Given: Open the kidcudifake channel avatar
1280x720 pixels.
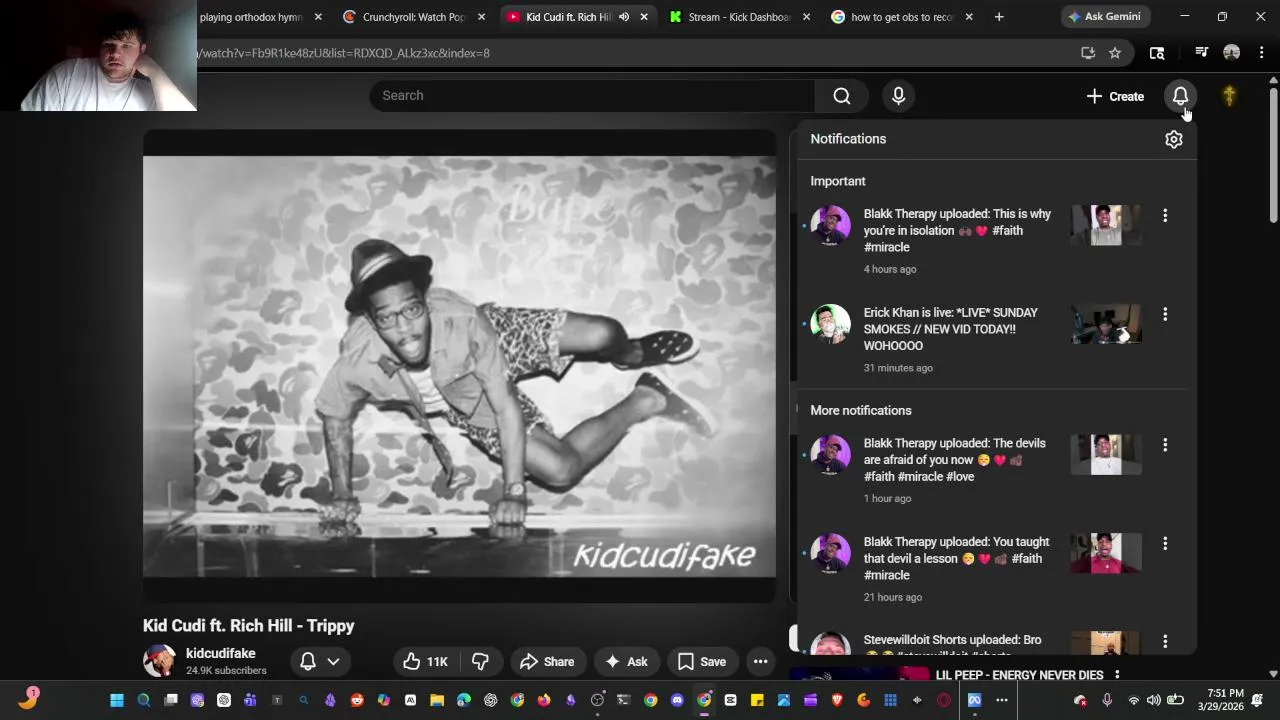Looking at the screenshot, I should (x=159, y=661).
